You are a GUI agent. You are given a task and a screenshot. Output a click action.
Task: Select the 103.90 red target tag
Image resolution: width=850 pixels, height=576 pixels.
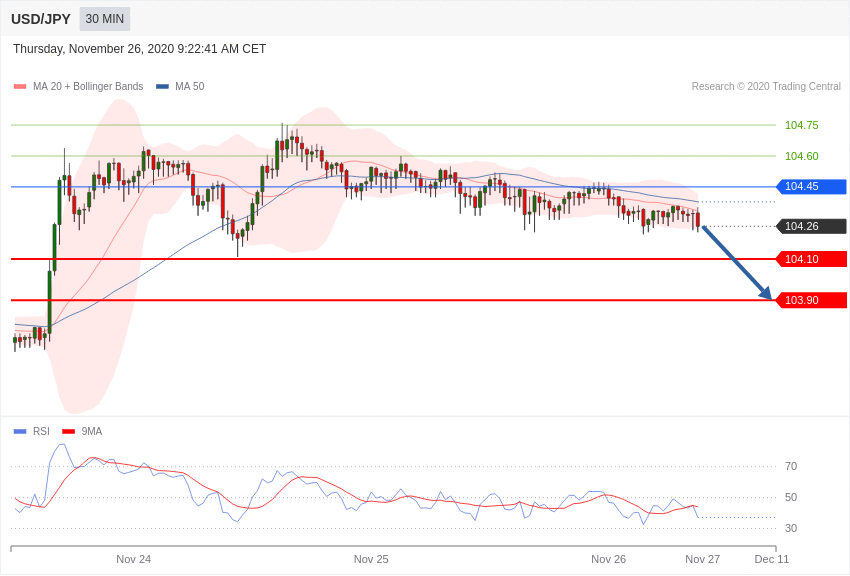[812, 300]
